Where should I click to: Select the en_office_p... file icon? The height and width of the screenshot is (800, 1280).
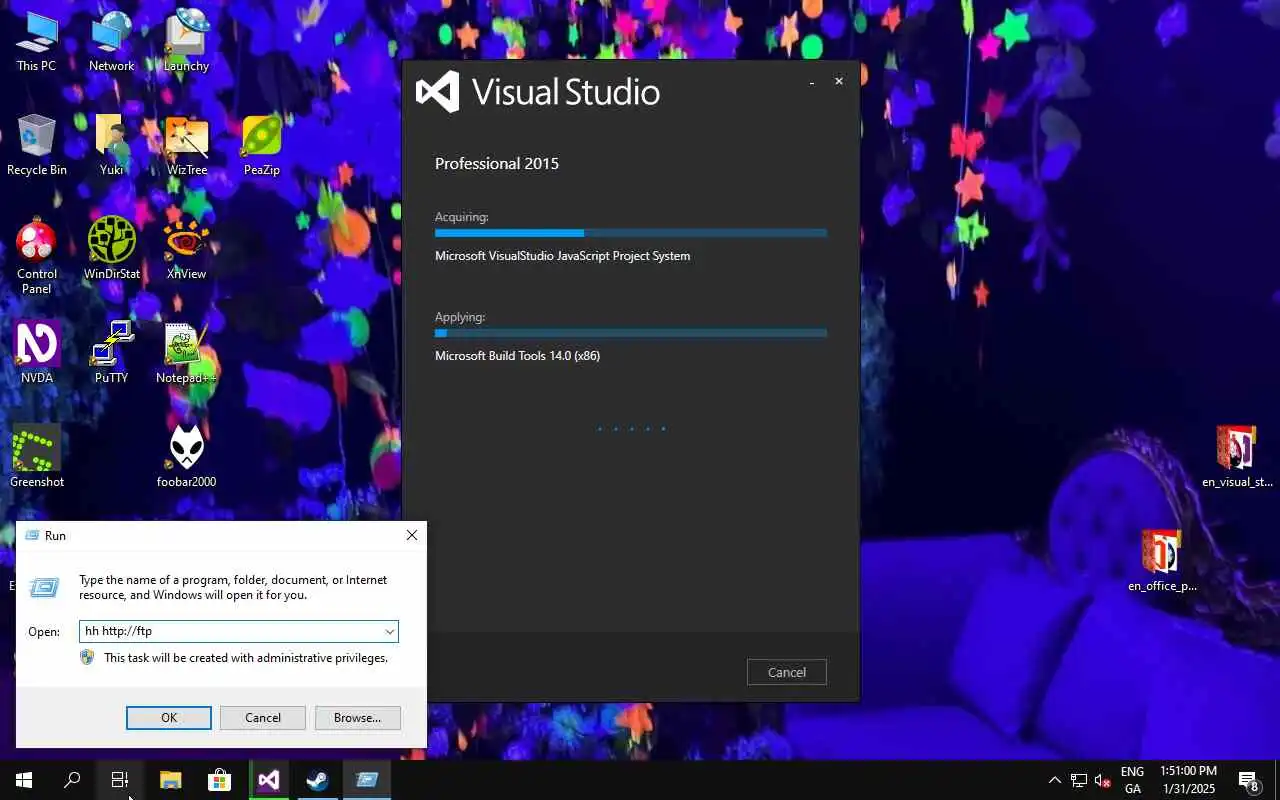[1162, 562]
